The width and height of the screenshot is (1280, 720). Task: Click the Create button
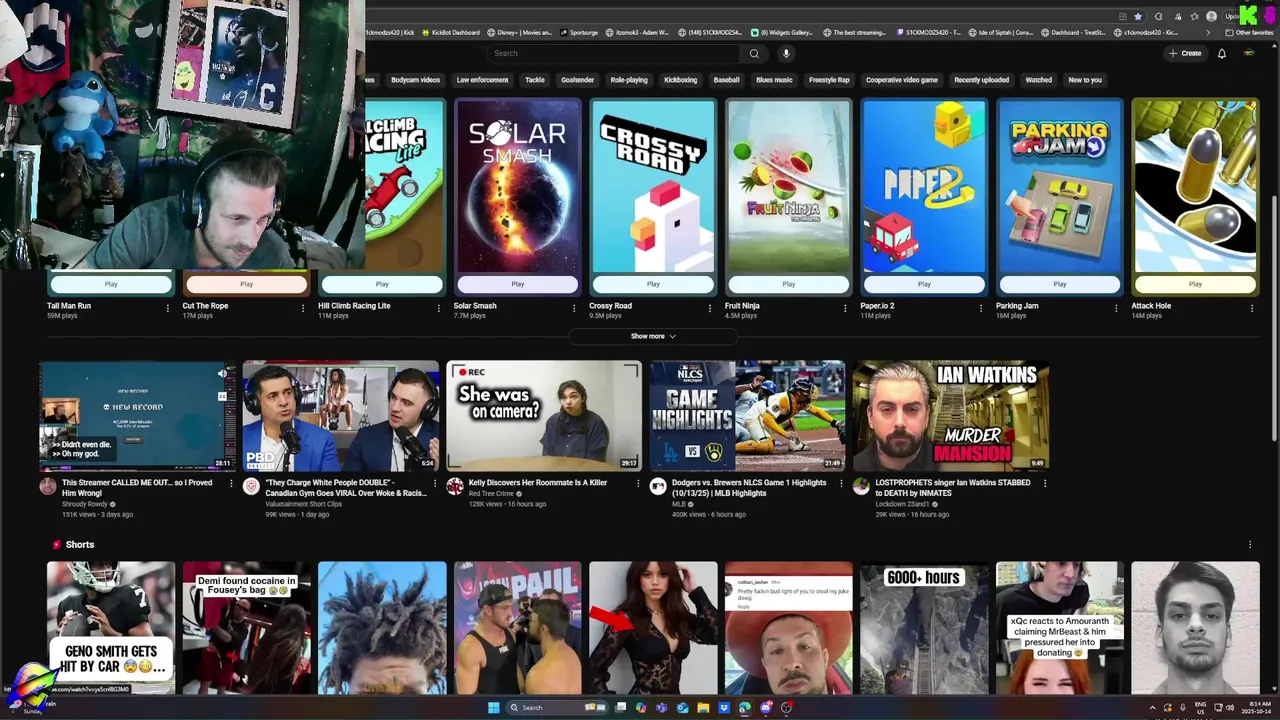click(1185, 53)
